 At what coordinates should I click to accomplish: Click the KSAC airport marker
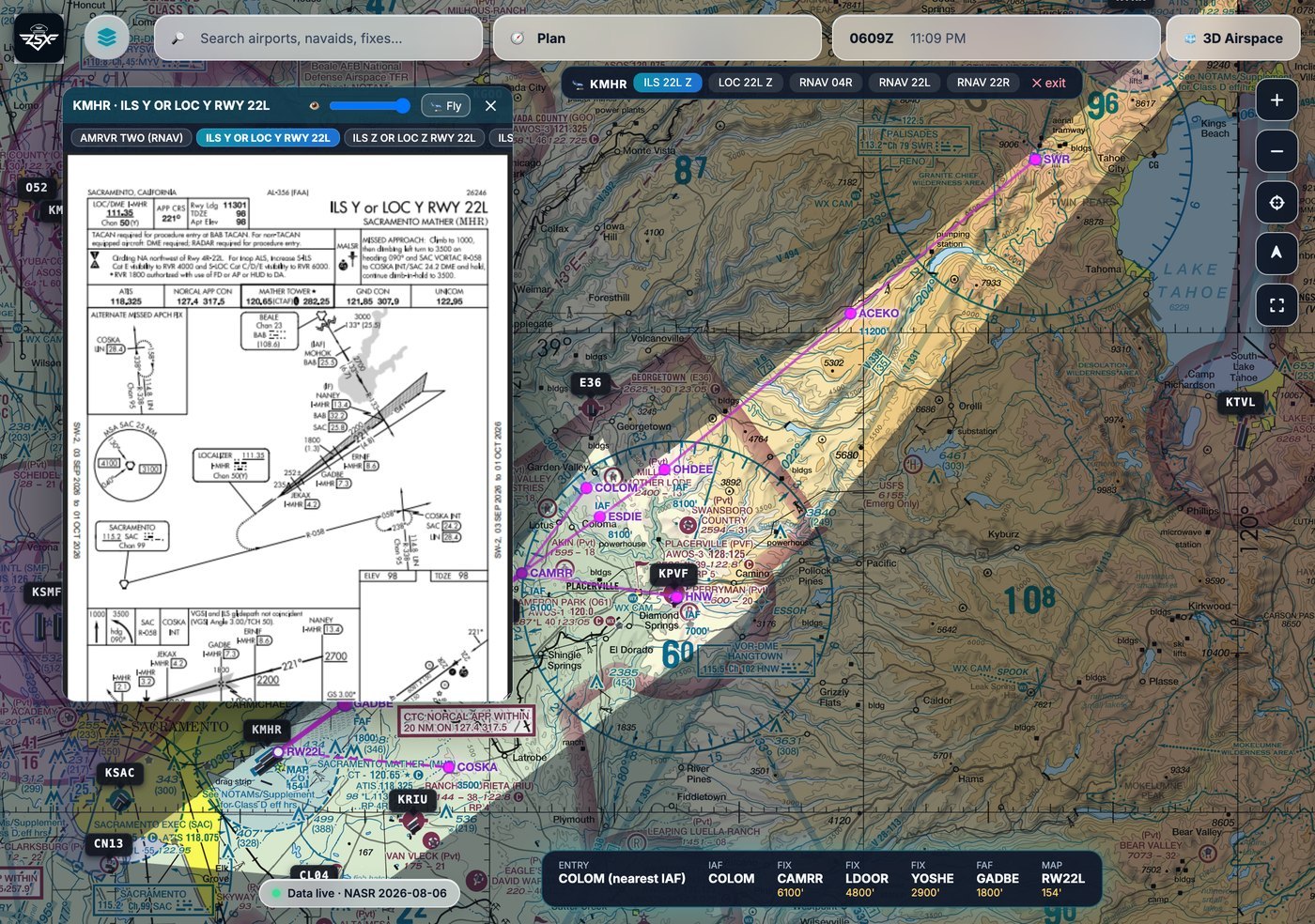pyautogui.click(x=119, y=773)
